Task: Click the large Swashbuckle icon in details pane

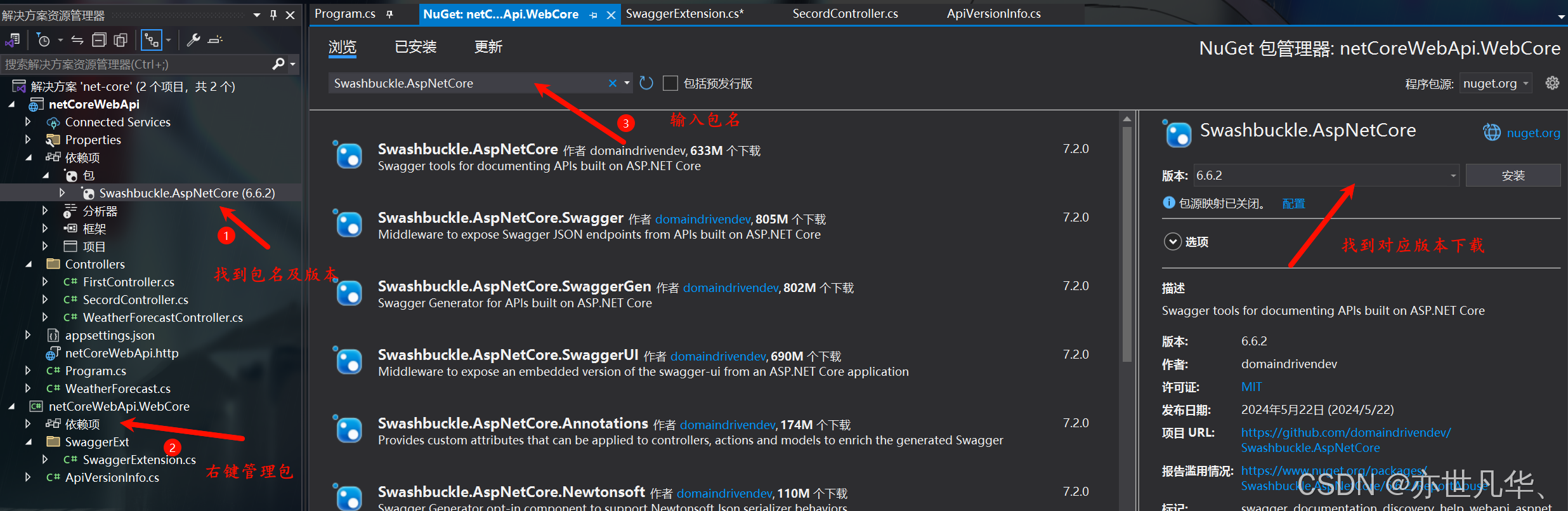Action: pyautogui.click(x=1177, y=133)
